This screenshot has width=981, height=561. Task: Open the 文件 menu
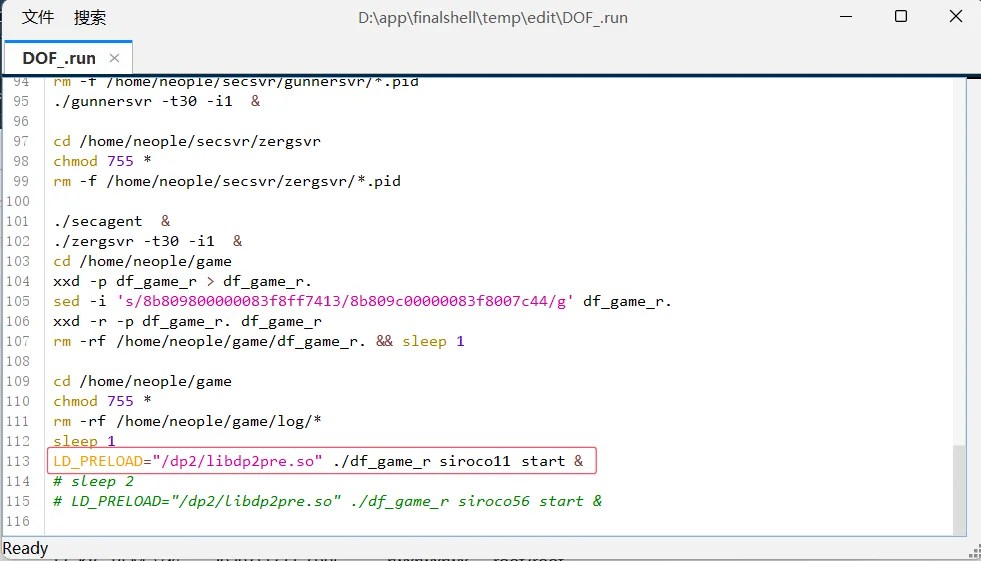(38, 18)
